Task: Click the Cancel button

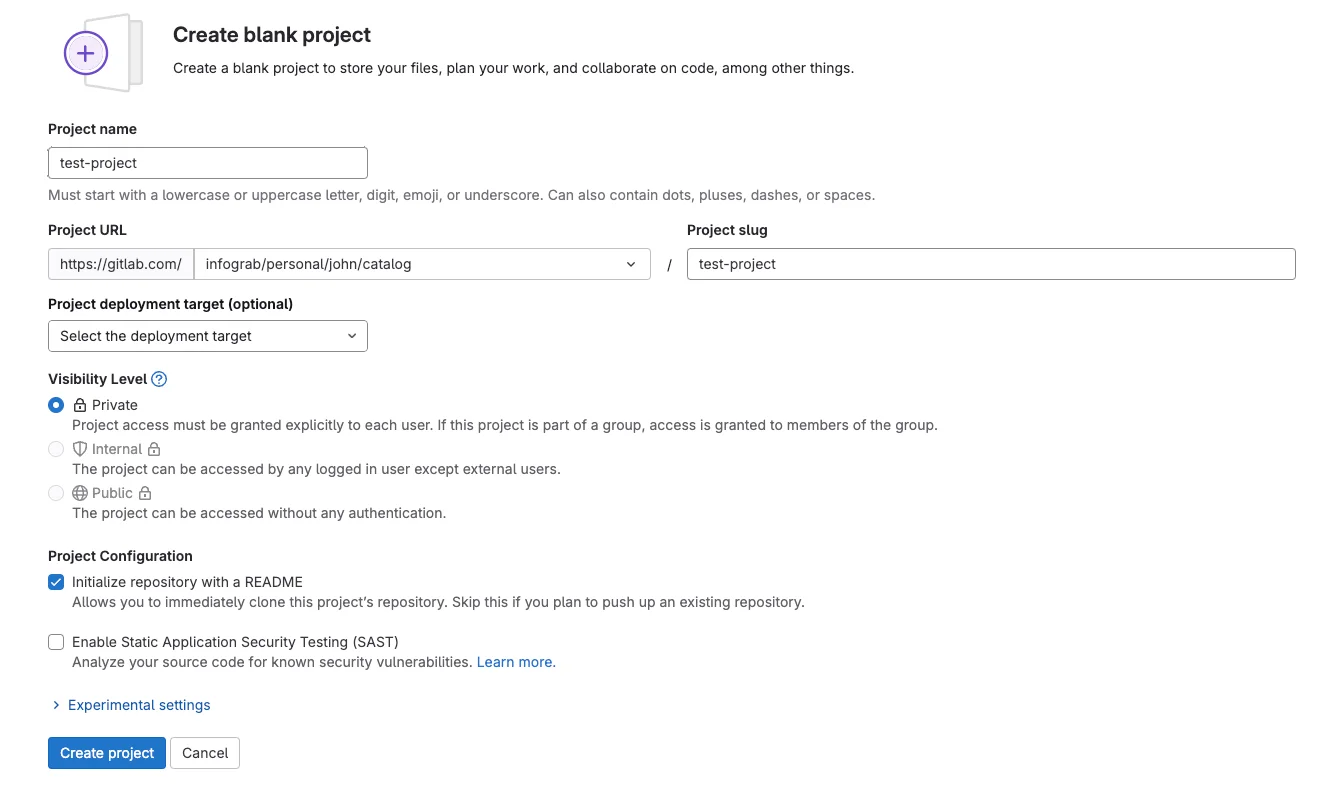Action: (204, 752)
